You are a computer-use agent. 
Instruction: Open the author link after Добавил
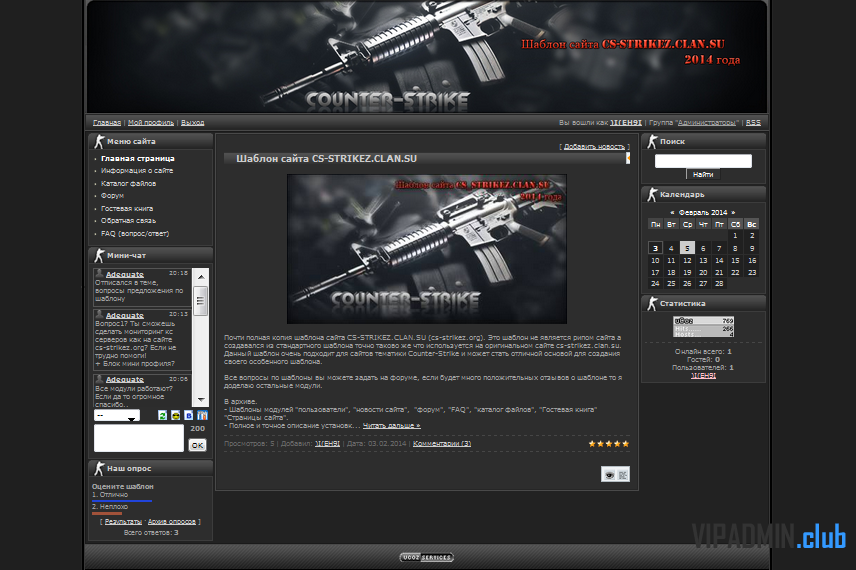click(x=328, y=443)
